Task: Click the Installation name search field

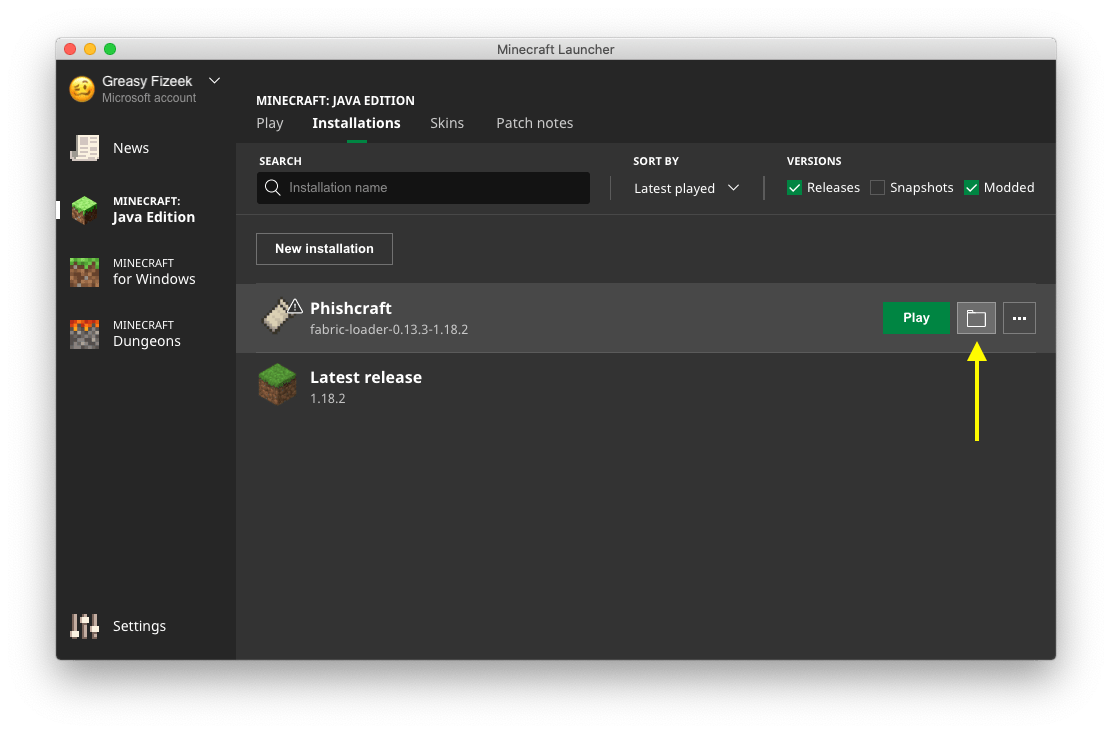Action: (430, 188)
